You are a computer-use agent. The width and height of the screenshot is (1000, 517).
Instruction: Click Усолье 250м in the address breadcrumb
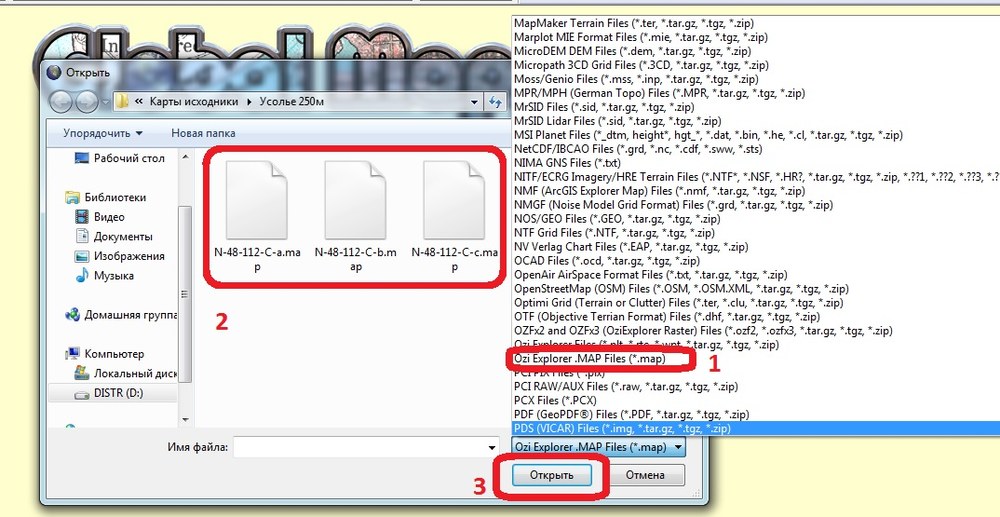pos(293,101)
